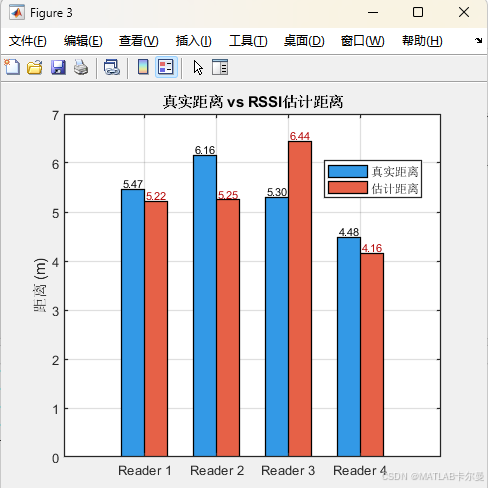Click the Reader 1 axis tick label
488x488 pixels.
click(145, 471)
